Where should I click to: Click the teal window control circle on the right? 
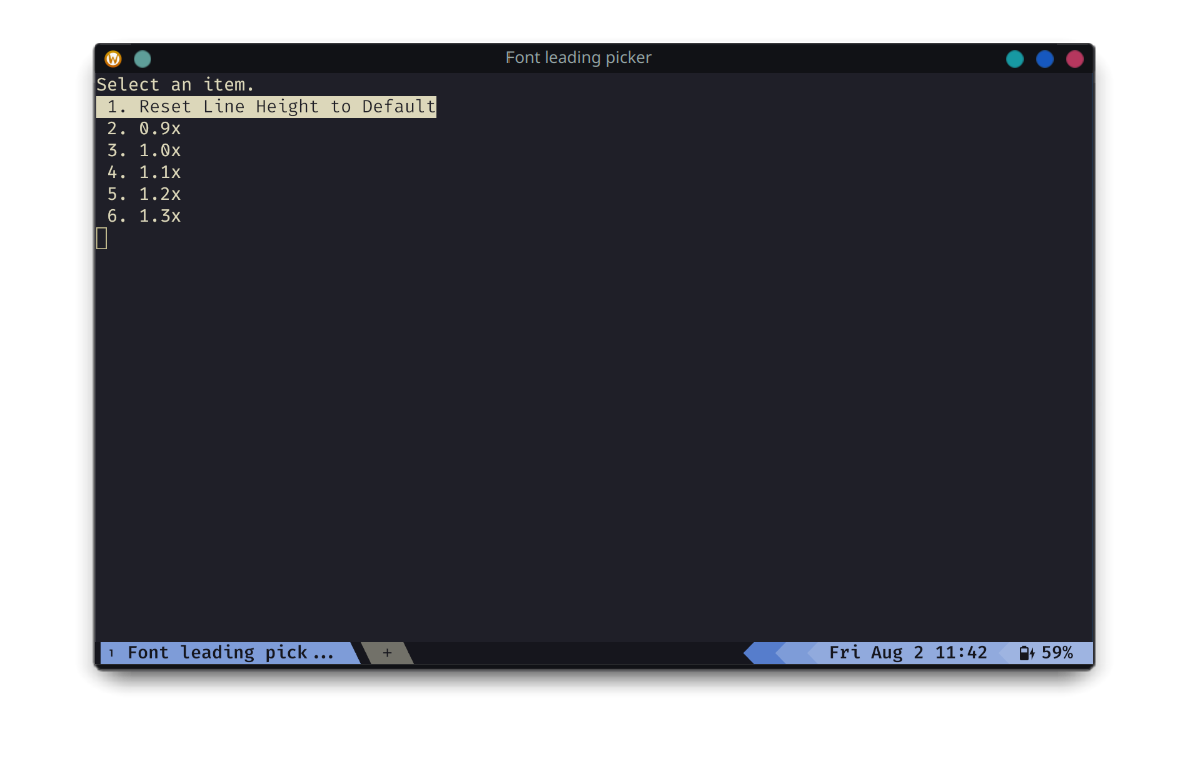point(1015,58)
